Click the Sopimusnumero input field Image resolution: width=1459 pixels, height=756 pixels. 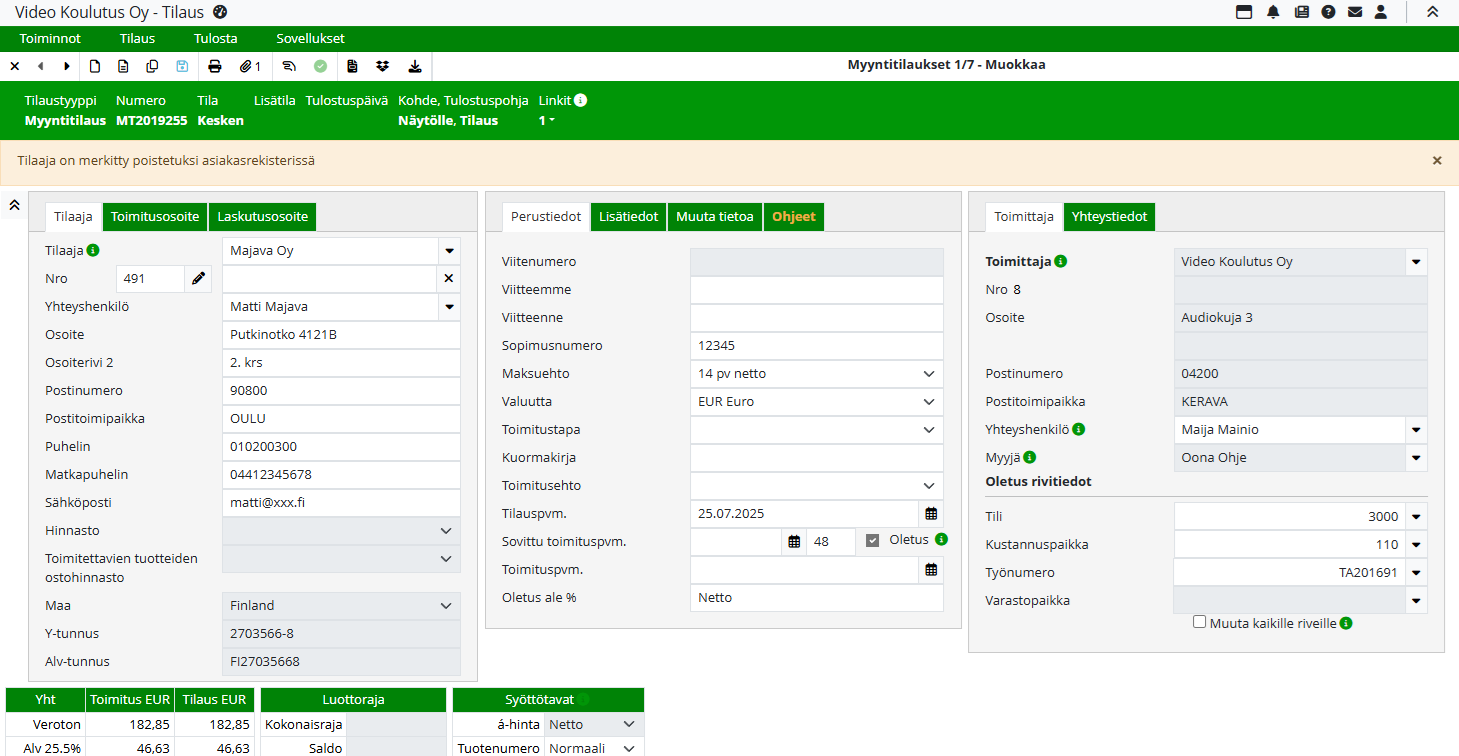[x=816, y=346]
